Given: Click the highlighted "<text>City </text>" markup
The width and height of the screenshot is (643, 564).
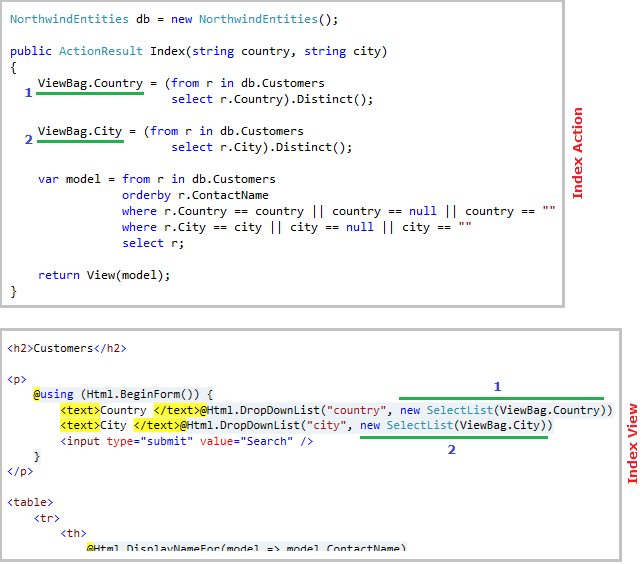Looking at the screenshot, I should coord(120,425).
